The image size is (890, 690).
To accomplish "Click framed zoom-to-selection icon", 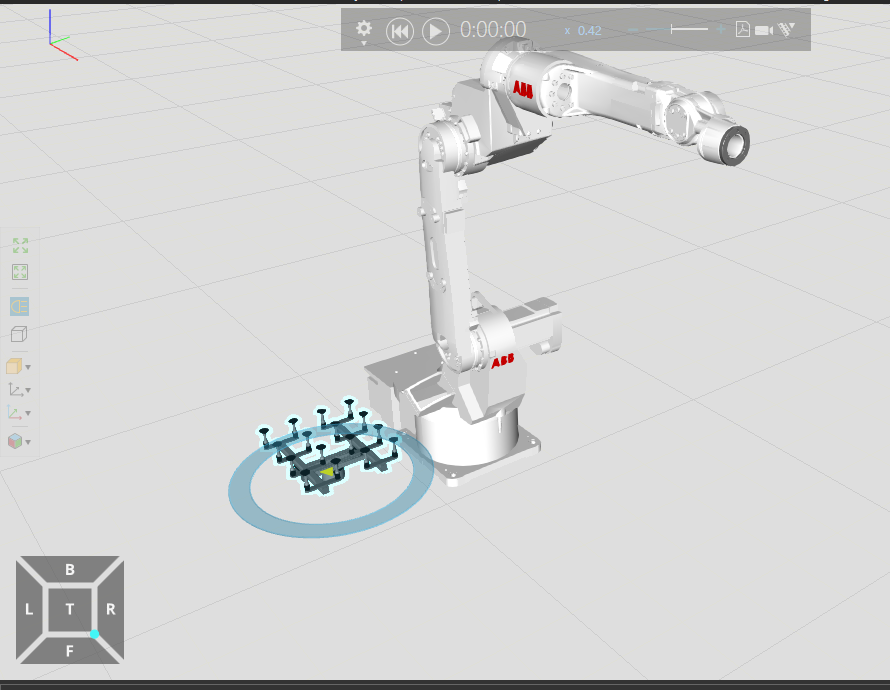I will 20,272.
